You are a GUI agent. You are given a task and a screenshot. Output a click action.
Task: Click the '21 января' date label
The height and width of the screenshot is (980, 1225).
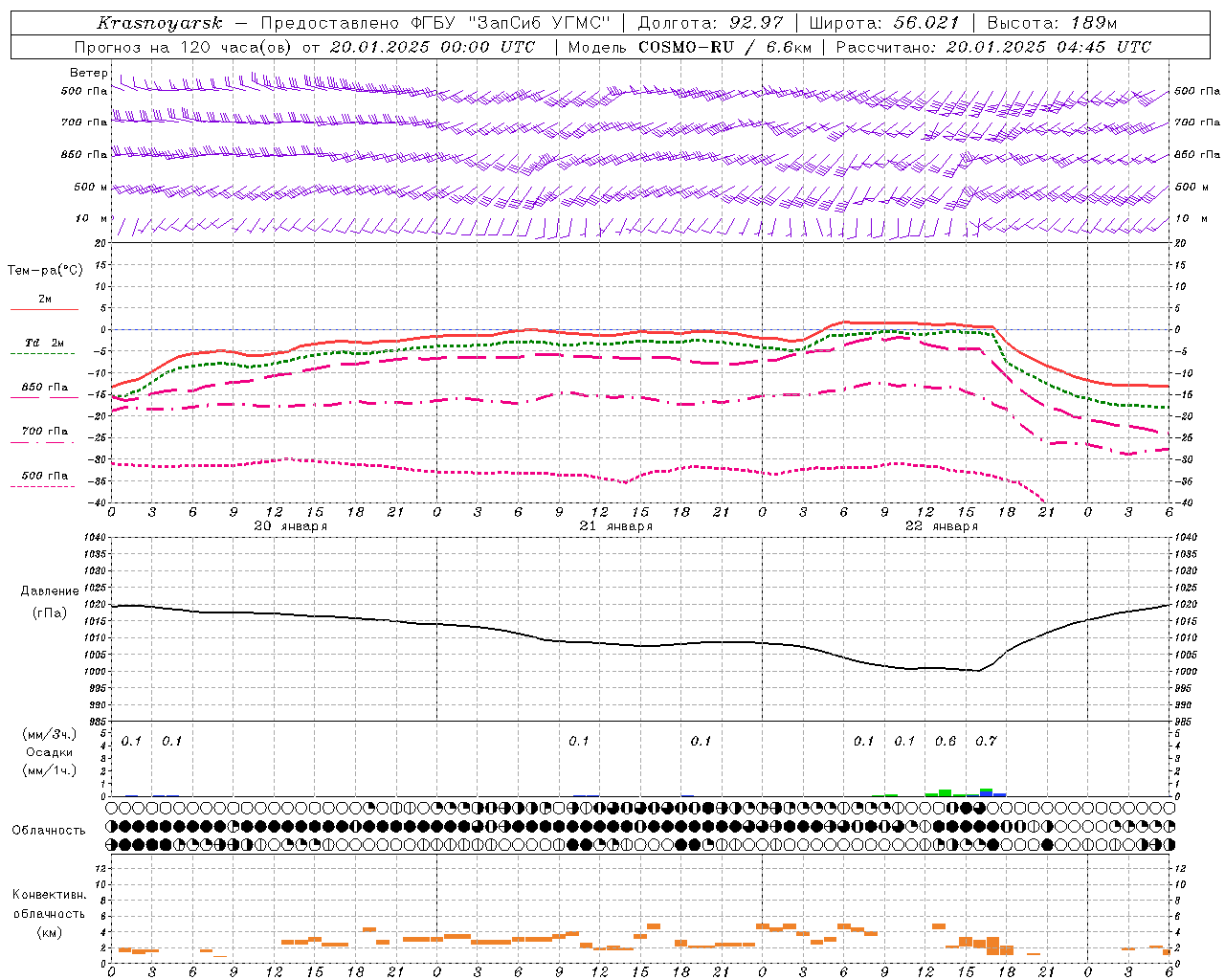(615, 526)
